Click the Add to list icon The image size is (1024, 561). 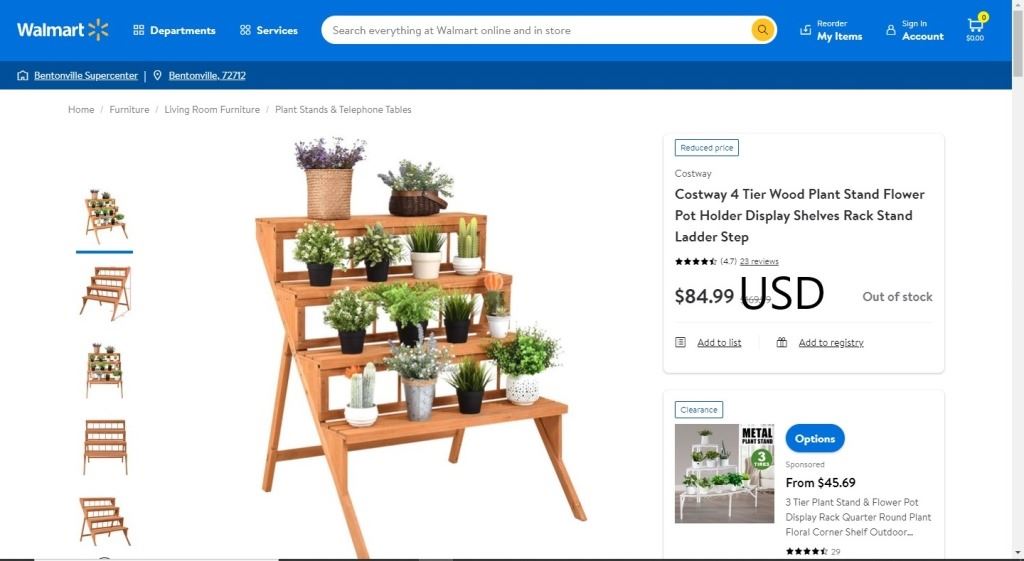[680, 342]
